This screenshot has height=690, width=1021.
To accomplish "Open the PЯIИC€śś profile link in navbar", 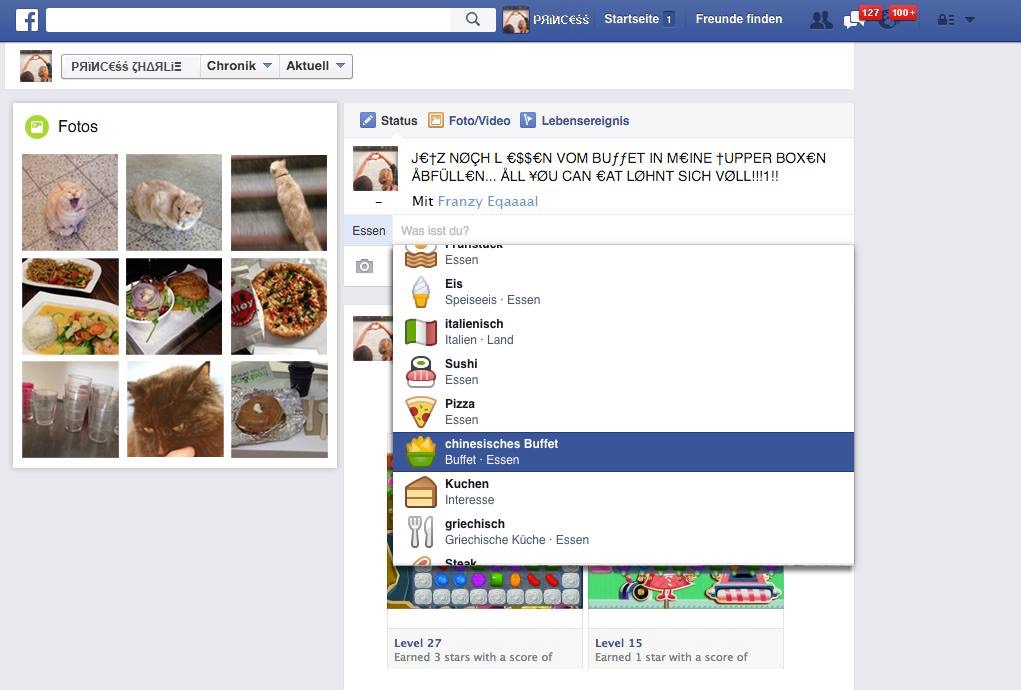I will [561, 20].
